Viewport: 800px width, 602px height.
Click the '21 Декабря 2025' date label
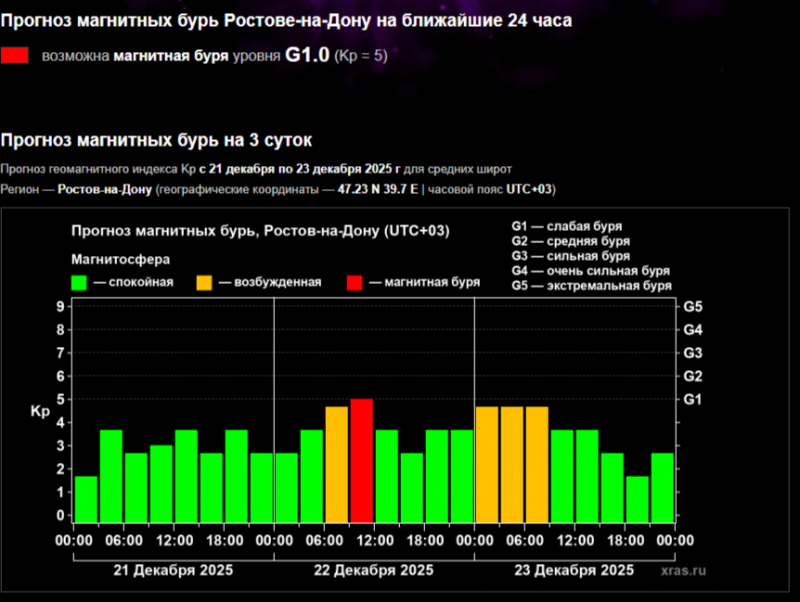(x=173, y=570)
